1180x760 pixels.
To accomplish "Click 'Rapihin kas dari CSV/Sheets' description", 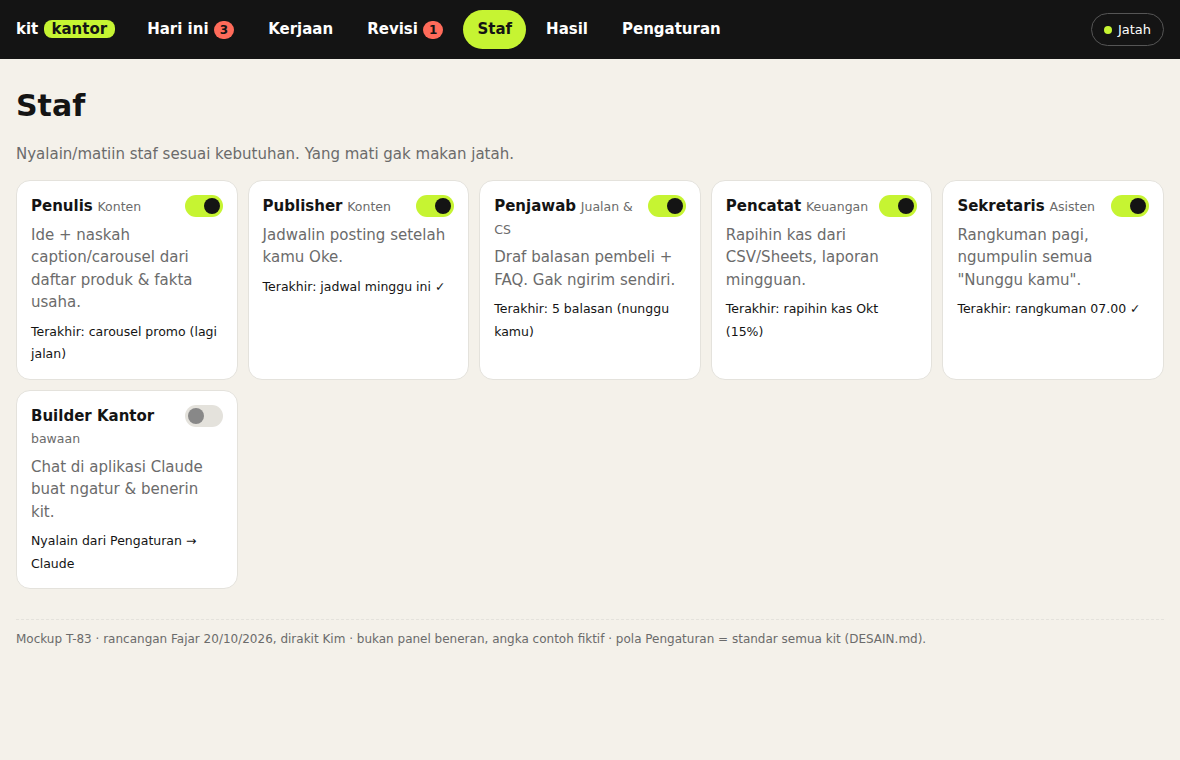I will click(x=802, y=257).
